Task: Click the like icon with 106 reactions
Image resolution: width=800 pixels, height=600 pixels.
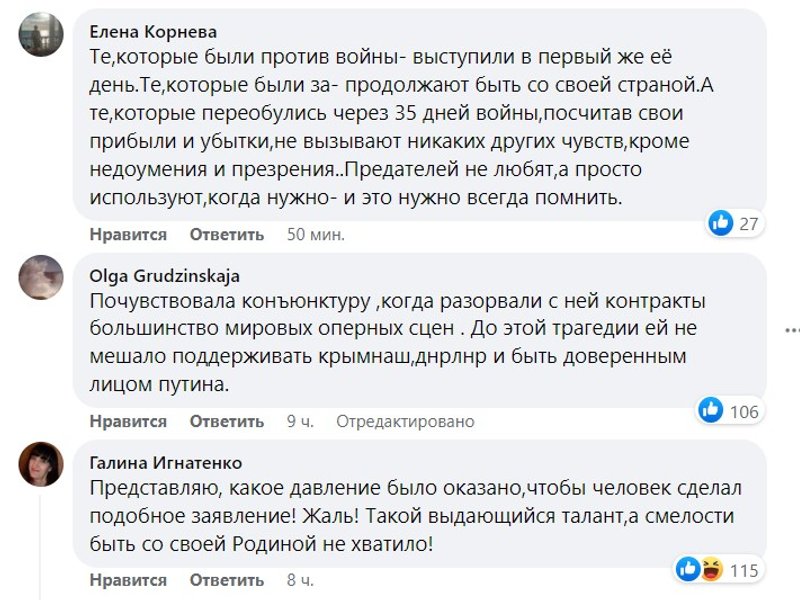Action: pyautogui.click(x=712, y=410)
